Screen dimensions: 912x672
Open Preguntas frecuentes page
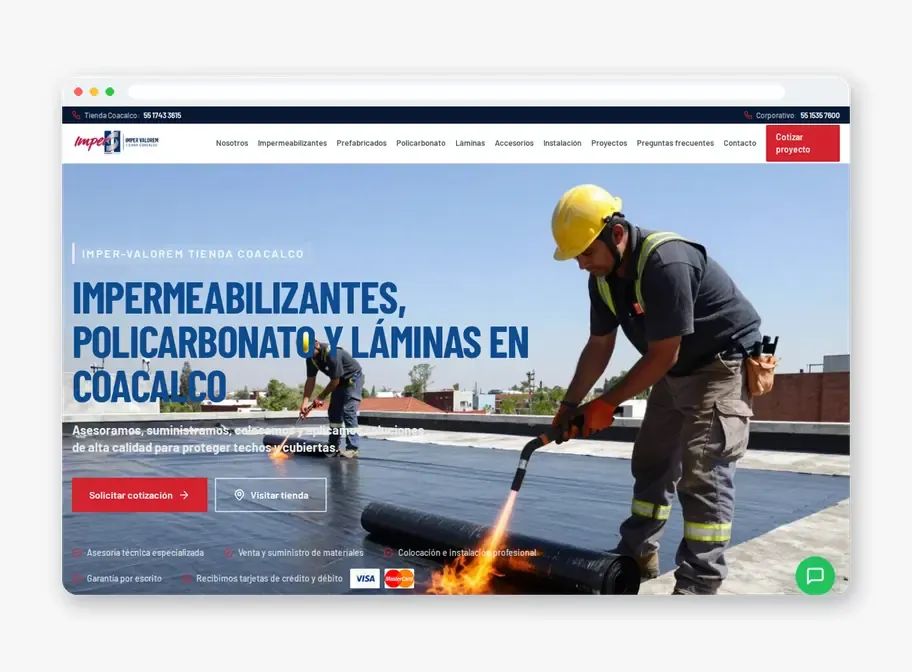click(x=675, y=143)
